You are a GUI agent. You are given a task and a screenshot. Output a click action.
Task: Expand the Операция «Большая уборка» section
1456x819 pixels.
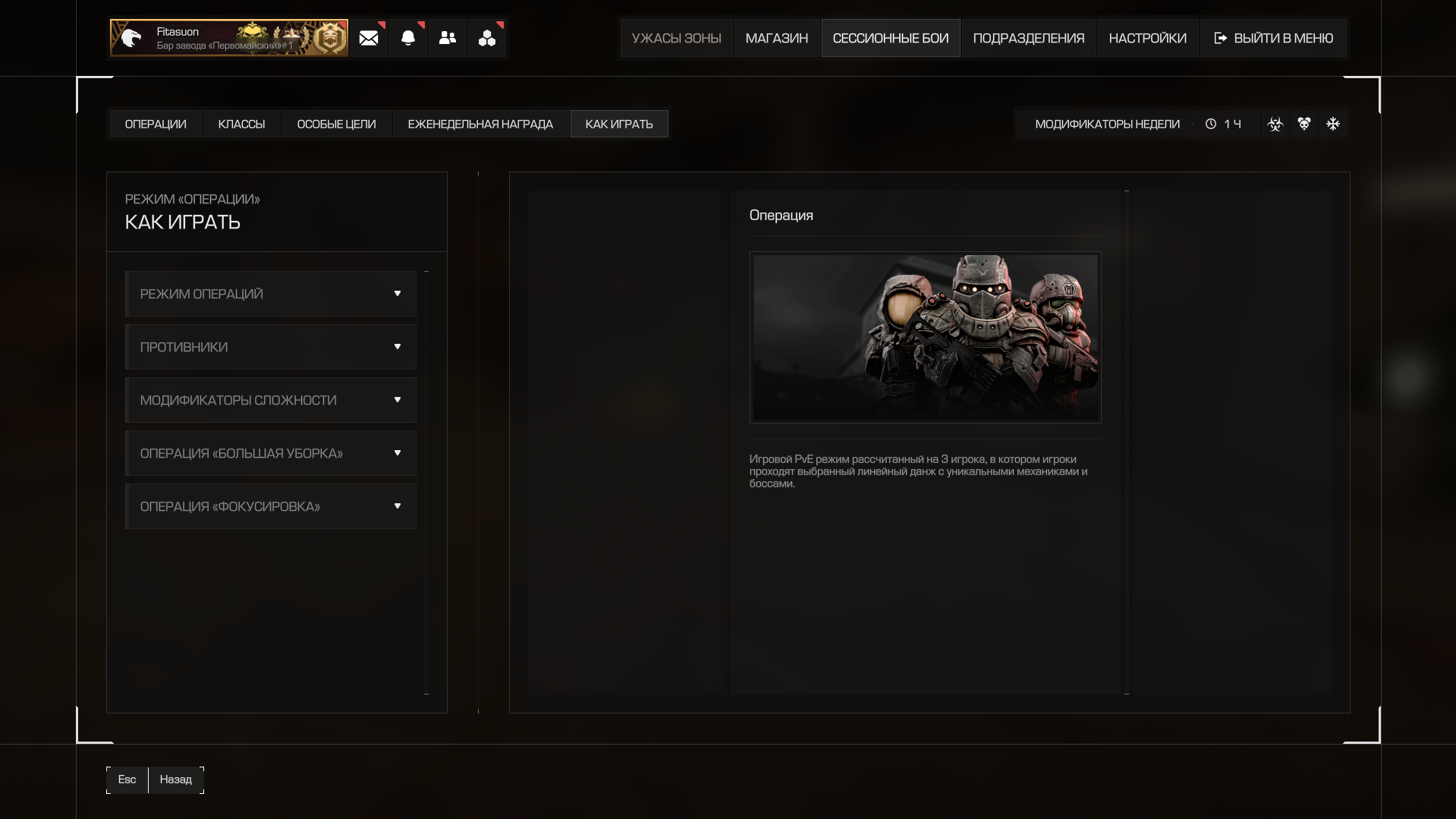click(271, 453)
